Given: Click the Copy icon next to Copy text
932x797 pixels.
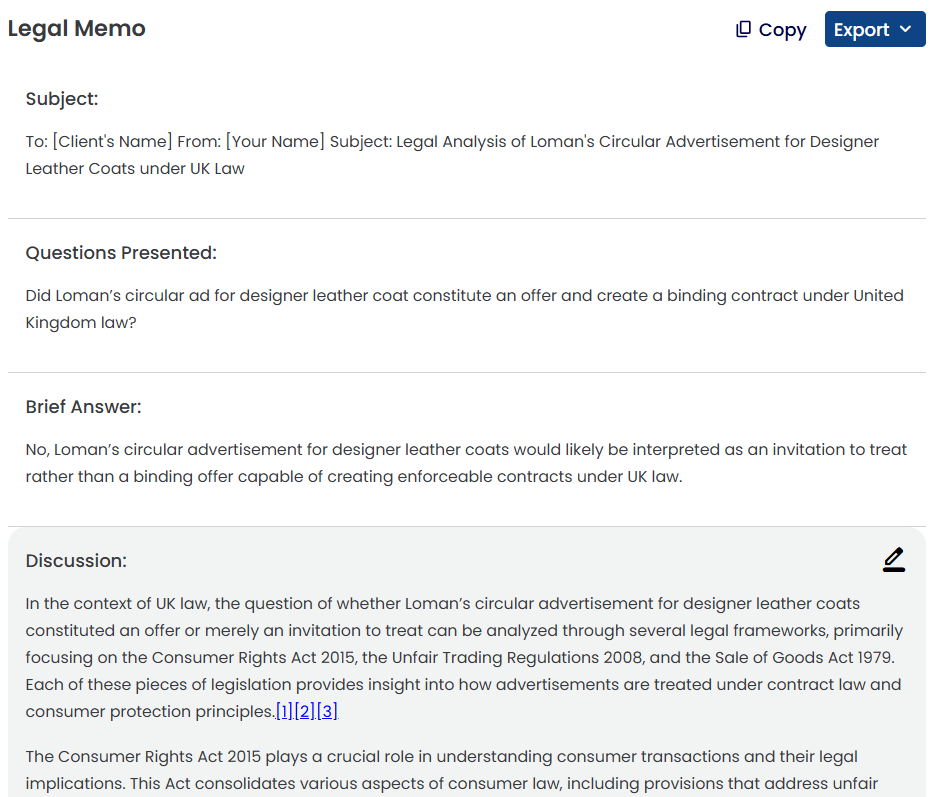Looking at the screenshot, I should click(743, 29).
